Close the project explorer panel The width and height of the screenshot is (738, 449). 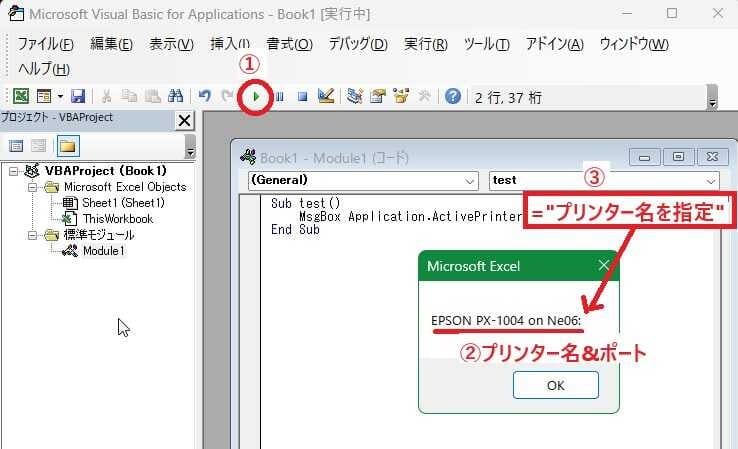click(x=185, y=121)
